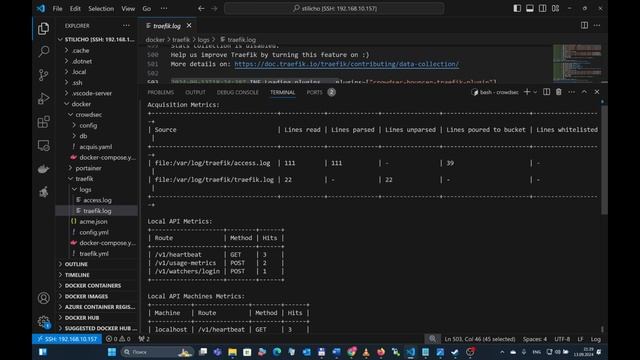This screenshot has width=640, height=360.
Task: Expand the portainer folder
Action: coord(88,168)
